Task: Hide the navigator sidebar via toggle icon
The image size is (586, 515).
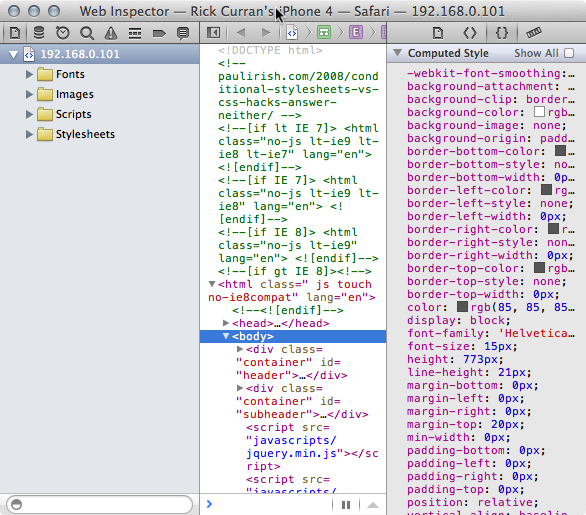Action: 213,33
